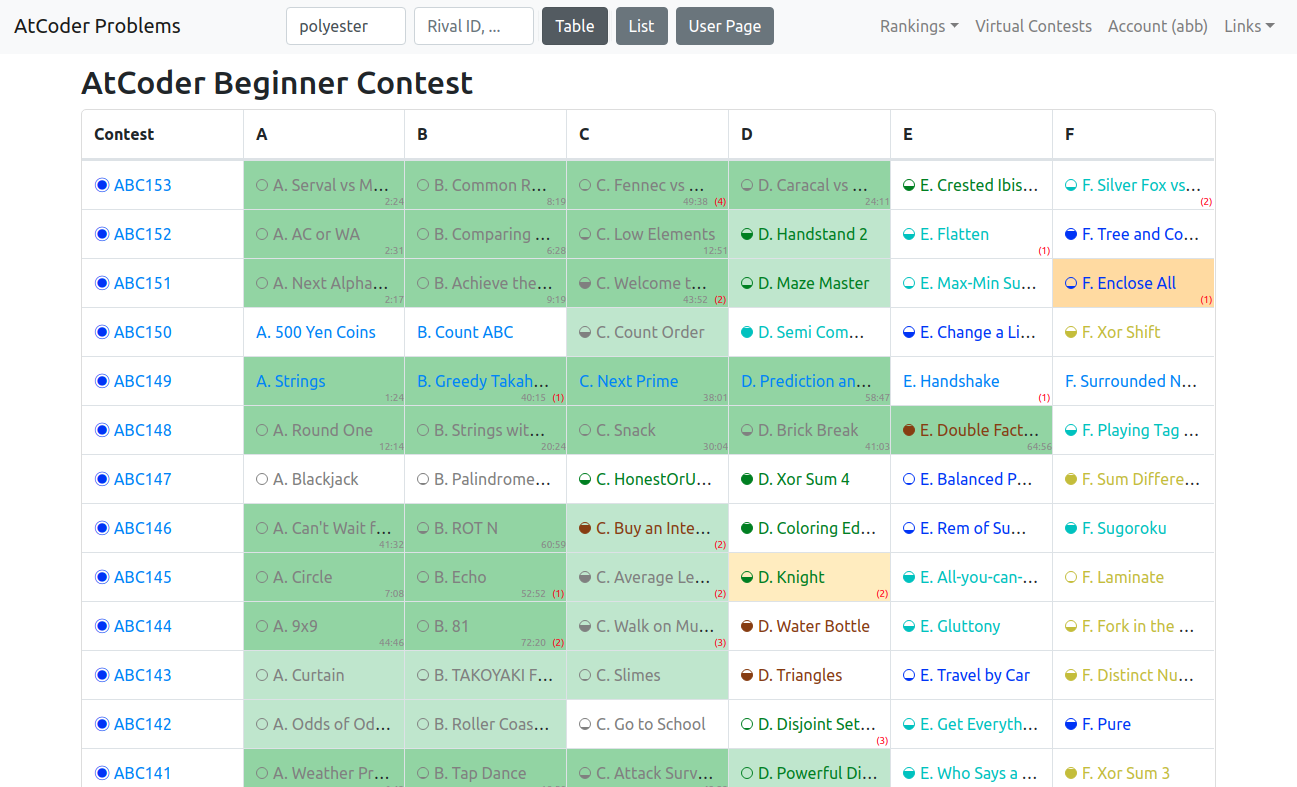The height and width of the screenshot is (787, 1297).
Task: Click the cyan circle beside D. Semi Common
Action: (747, 332)
